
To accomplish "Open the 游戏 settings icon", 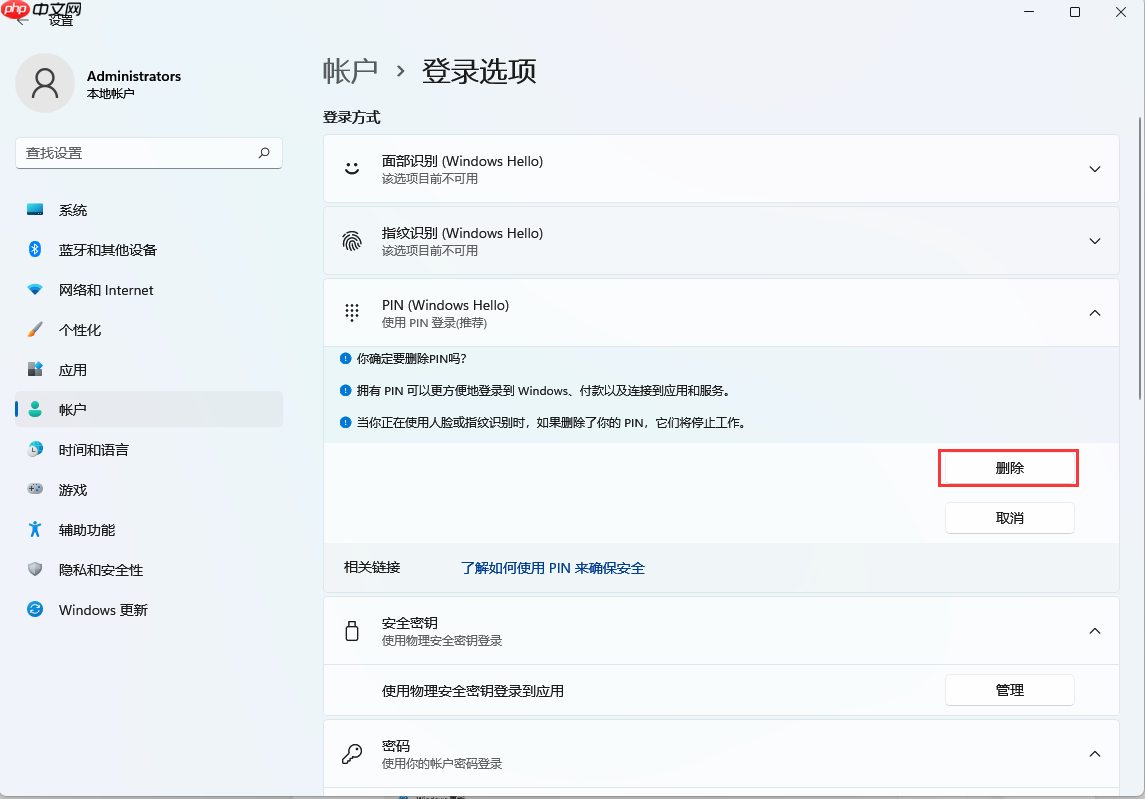I will [x=34, y=489].
